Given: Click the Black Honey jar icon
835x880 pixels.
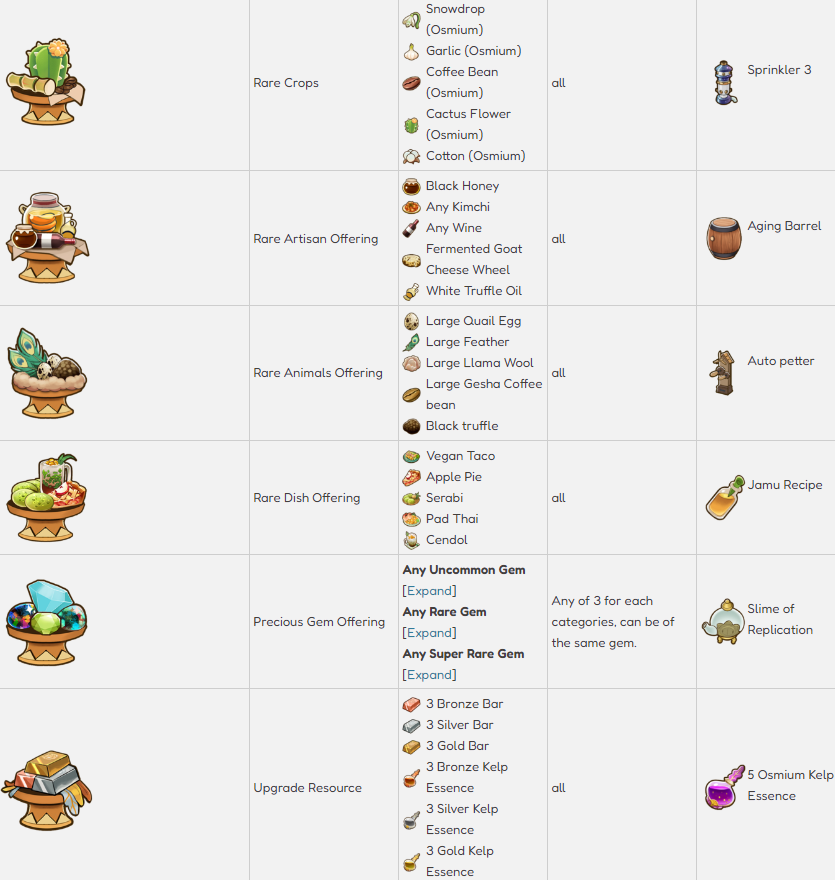Looking at the screenshot, I should (x=411, y=186).
